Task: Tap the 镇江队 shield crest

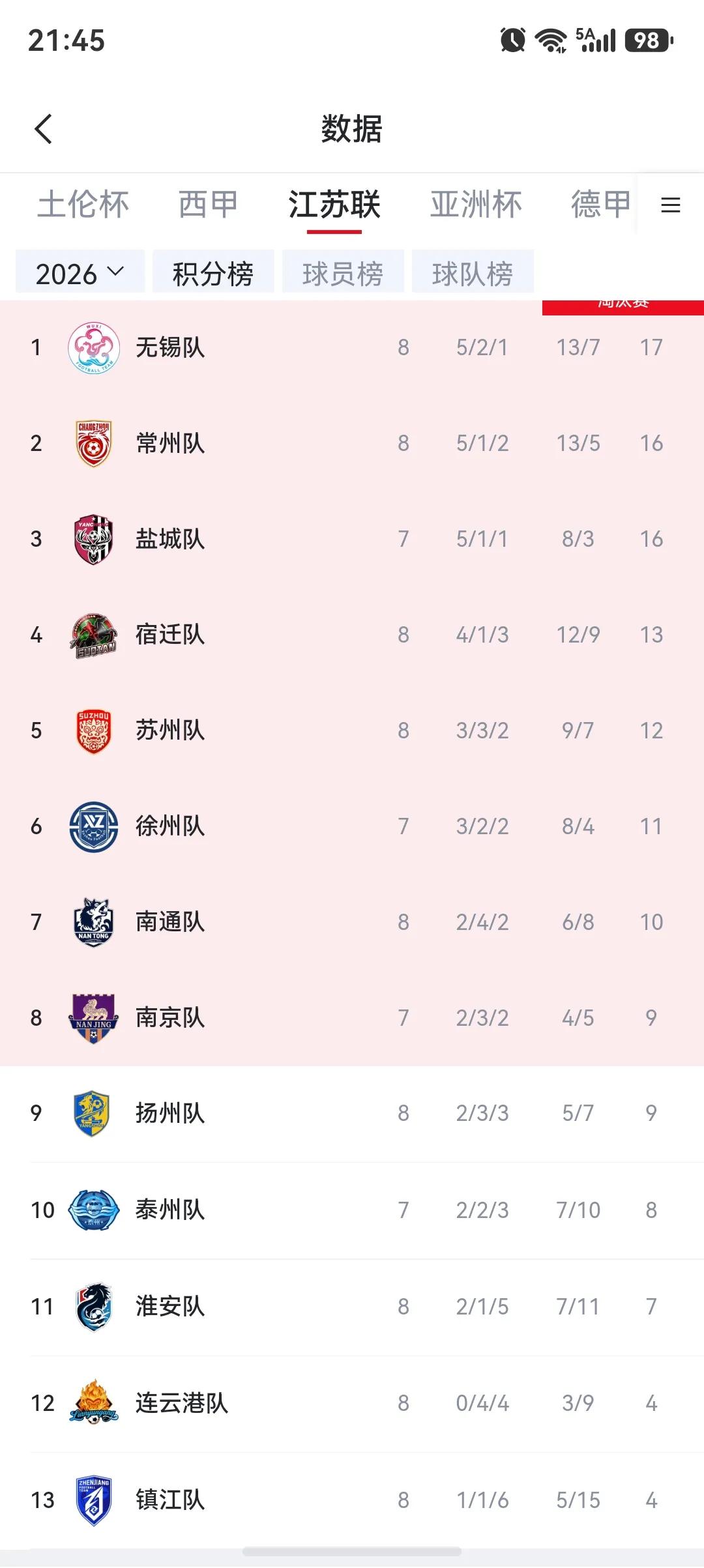Action: click(94, 1500)
